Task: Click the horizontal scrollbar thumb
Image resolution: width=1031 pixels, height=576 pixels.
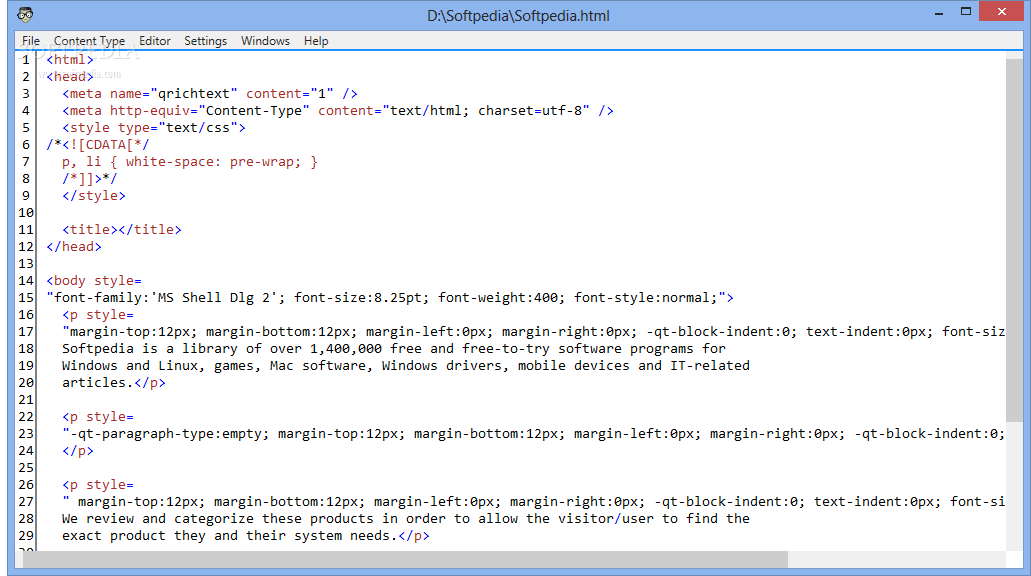Action: pos(406,560)
